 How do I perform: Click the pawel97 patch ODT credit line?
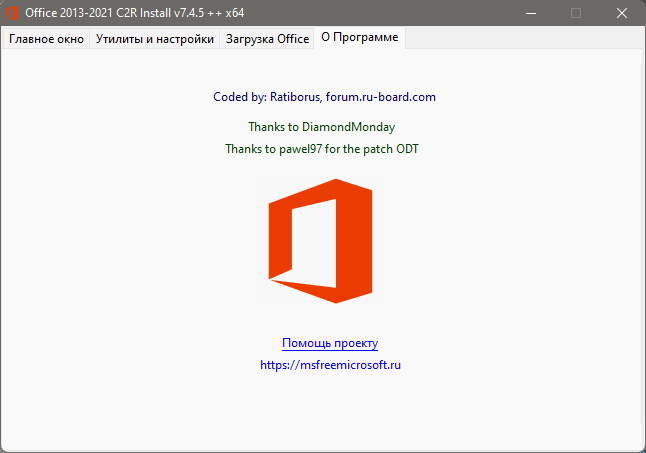point(329,148)
